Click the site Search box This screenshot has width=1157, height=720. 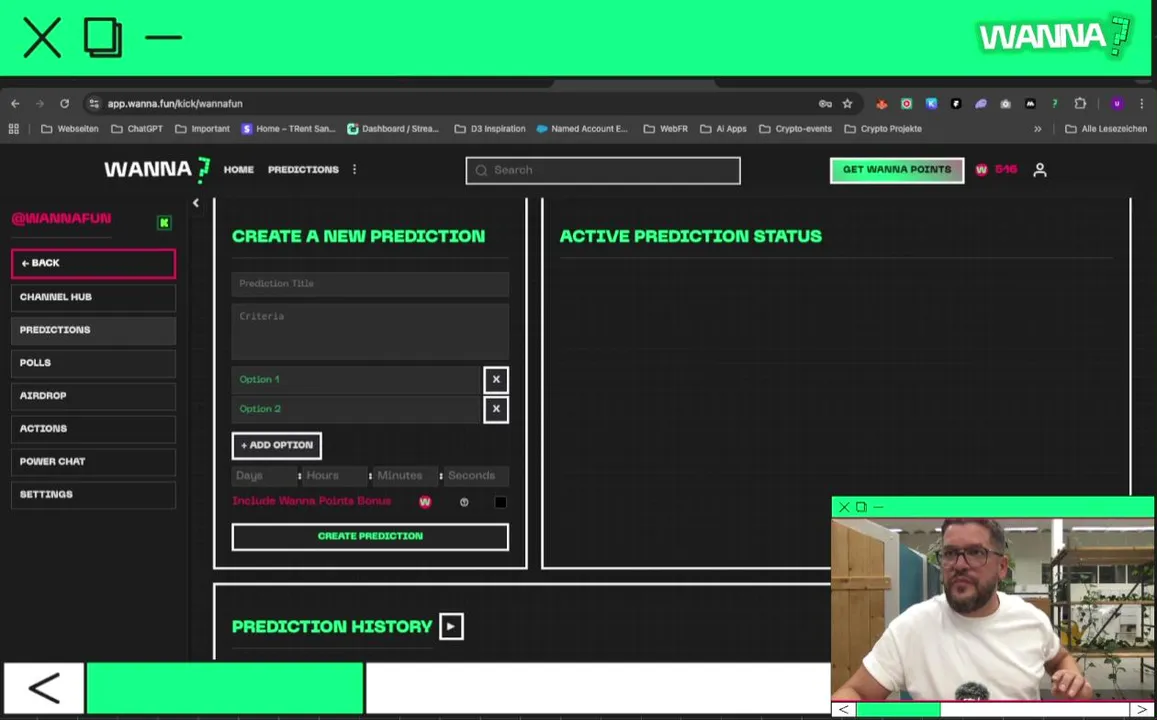click(603, 170)
